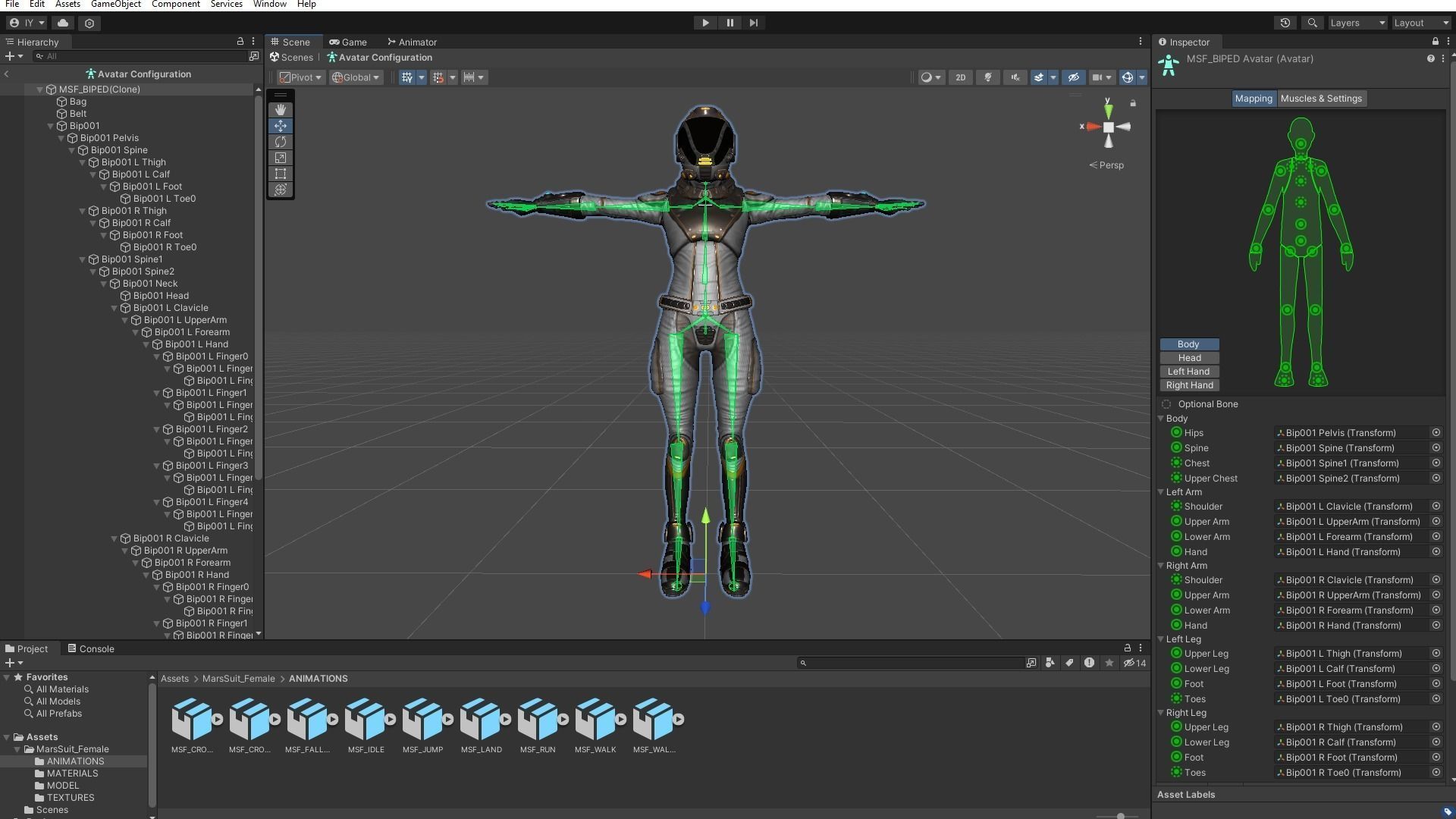Click the Pause button
Viewport: 1456px width, 819px height.
pos(730,23)
